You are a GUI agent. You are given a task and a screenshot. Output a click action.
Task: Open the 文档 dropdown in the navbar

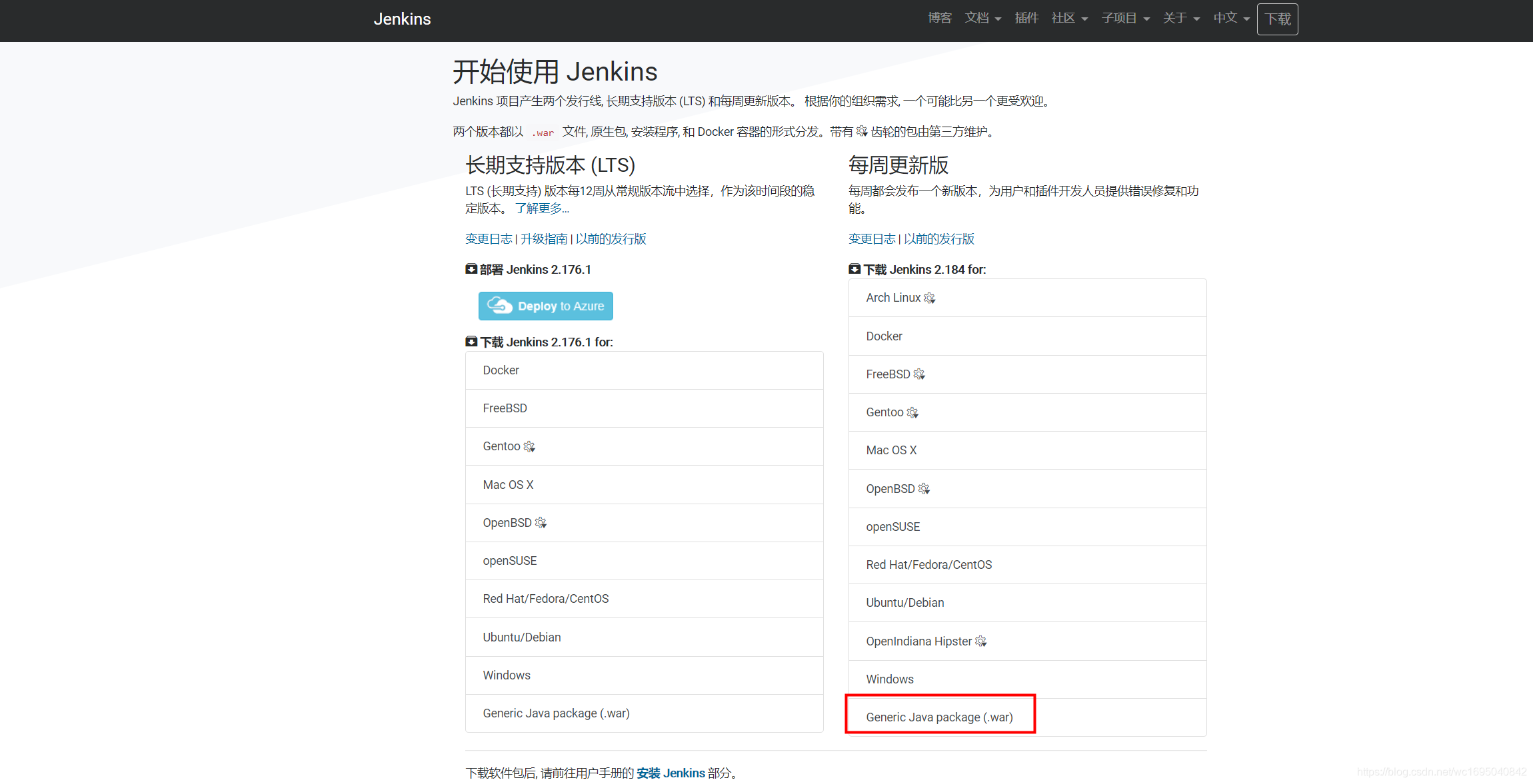coord(983,18)
